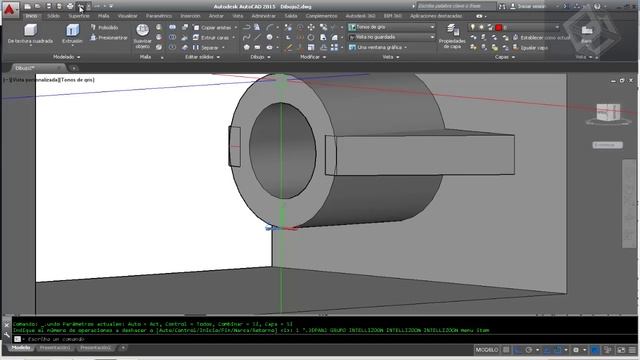Open command line customize wrench icon

7,335
